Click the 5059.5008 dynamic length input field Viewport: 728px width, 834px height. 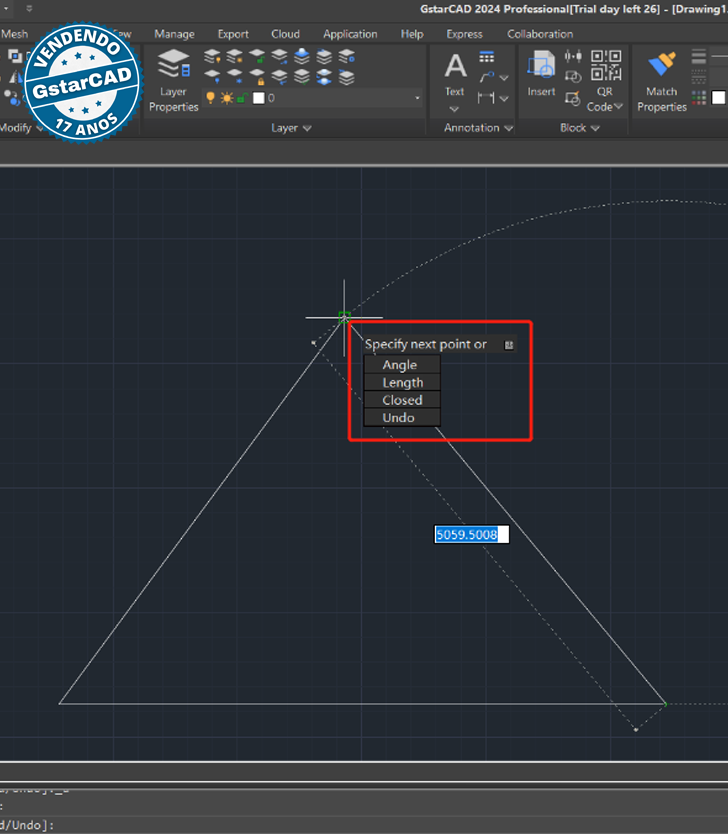click(x=472, y=535)
